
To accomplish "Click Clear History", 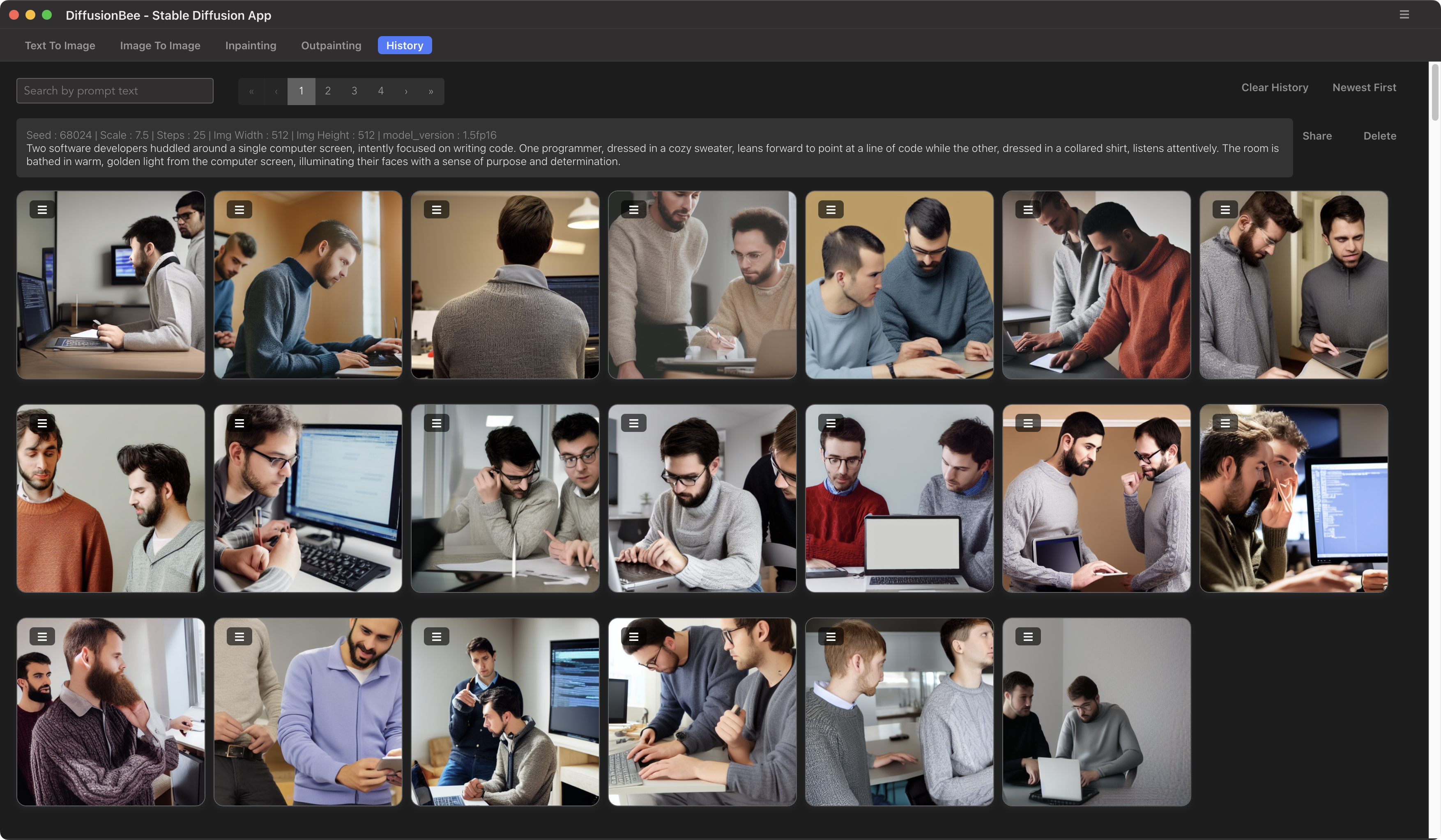I will point(1274,87).
